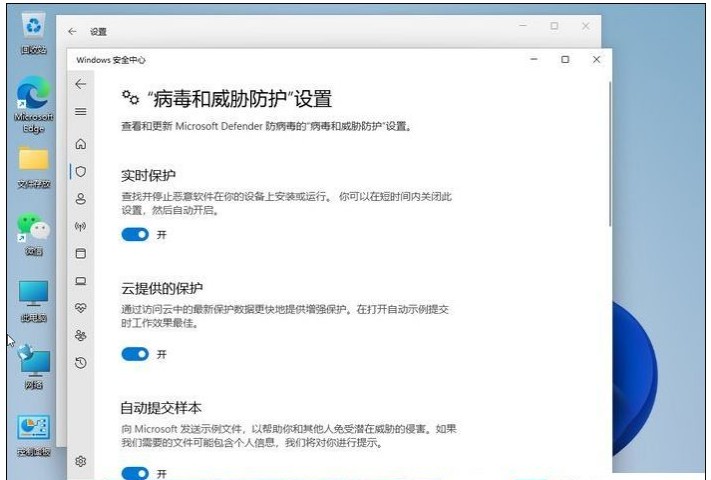Minimize the Windows 安全中心 window
Screen dimensions: 711x480
coord(534,59)
